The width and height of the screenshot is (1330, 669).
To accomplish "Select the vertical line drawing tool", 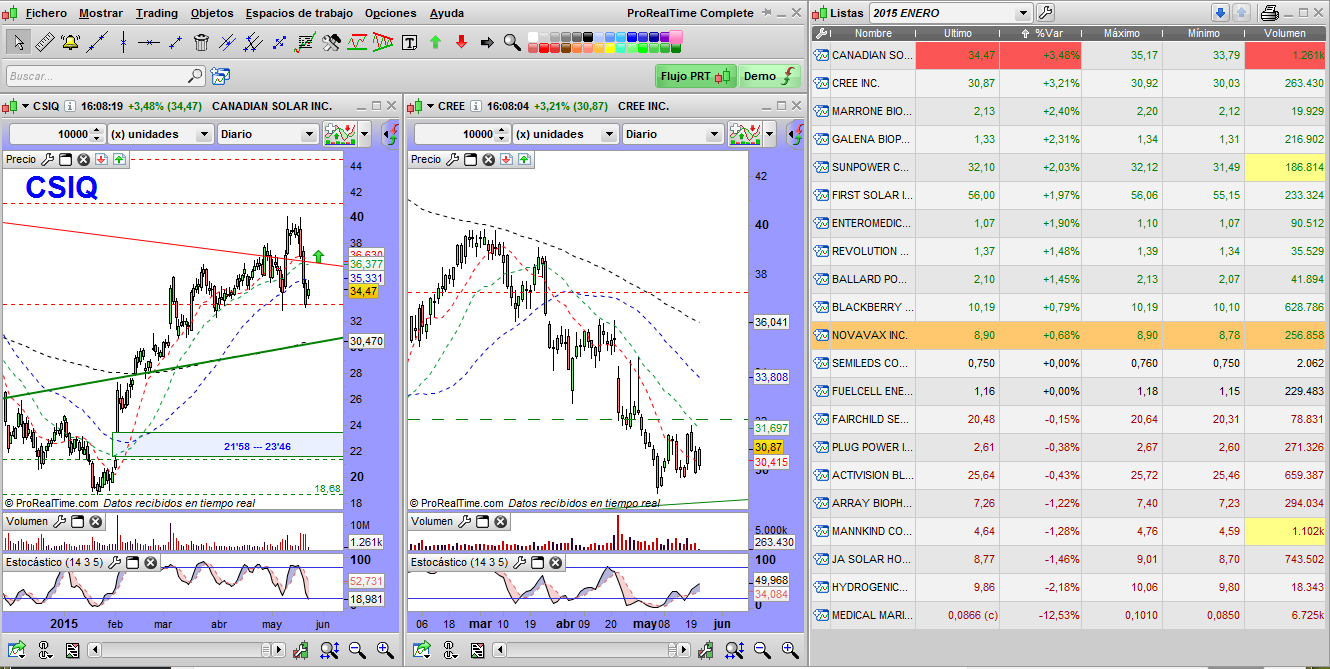I will [x=123, y=42].
